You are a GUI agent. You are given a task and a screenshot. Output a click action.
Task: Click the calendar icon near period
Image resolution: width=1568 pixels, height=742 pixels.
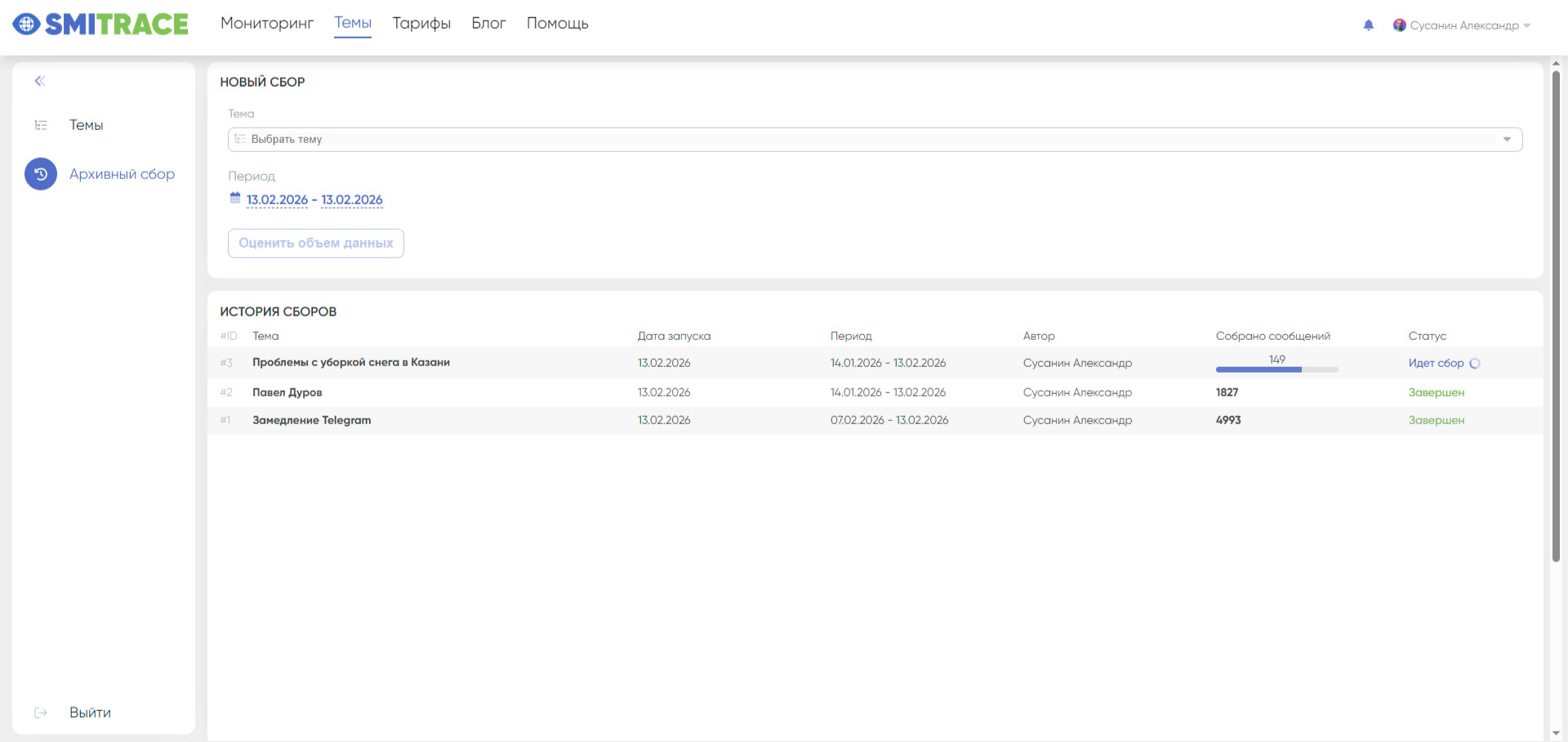[235, 199]
